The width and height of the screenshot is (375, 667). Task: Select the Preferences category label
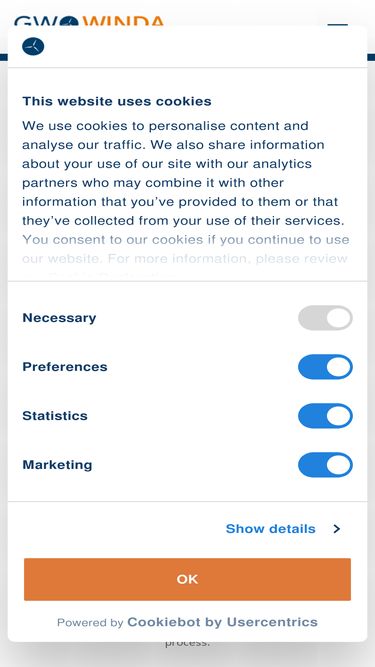(x=65, y=367)
